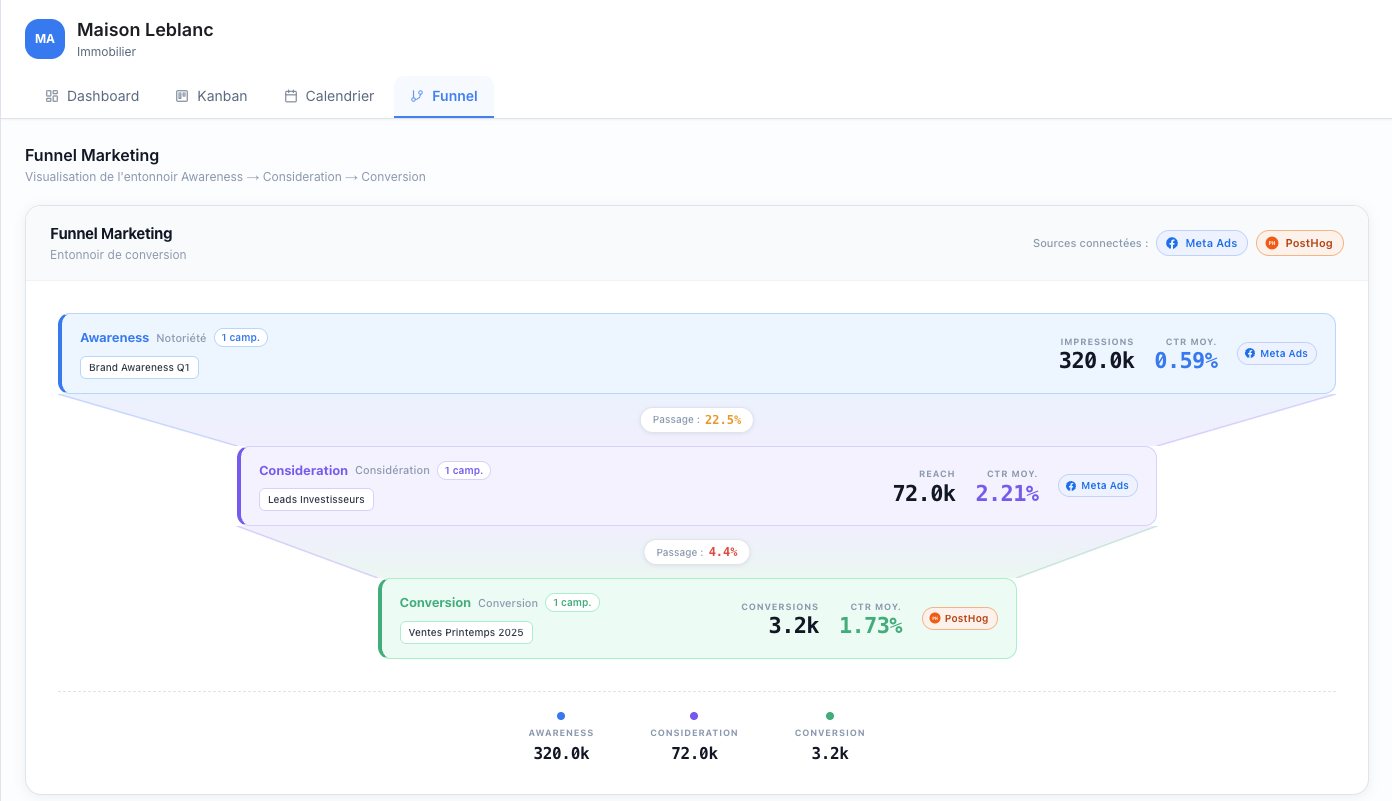Toggle the Awareness blue legend dot

tap(561, 716)
